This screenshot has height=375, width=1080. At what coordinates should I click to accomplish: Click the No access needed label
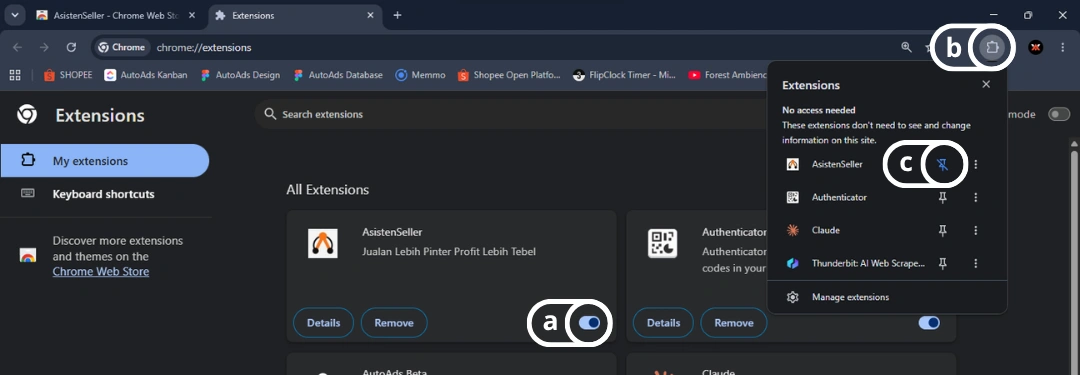(x=818, y=110)
